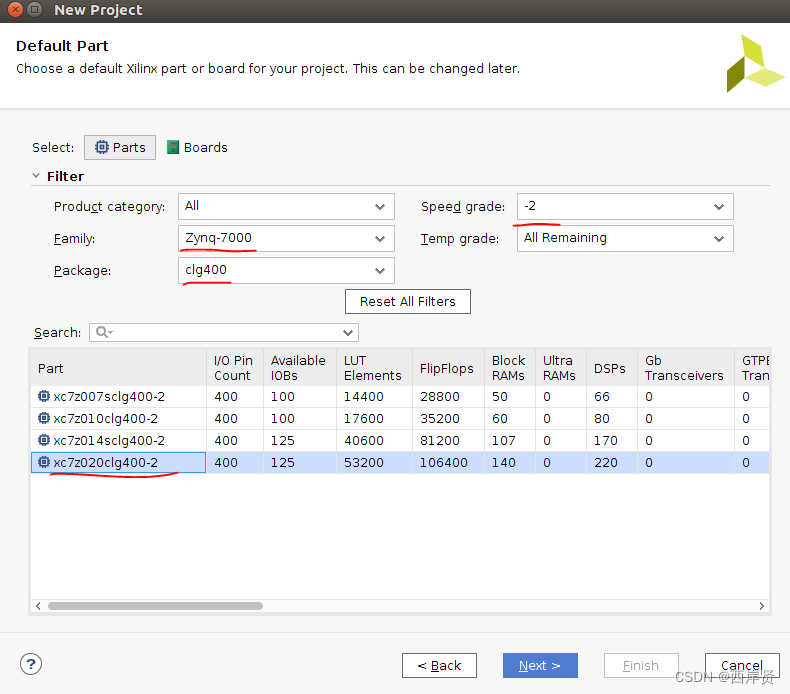Viewport: 790px width, 694px height.
Task: Click the chip icon of xc7z010clg400-2
Action: [44, 418]
